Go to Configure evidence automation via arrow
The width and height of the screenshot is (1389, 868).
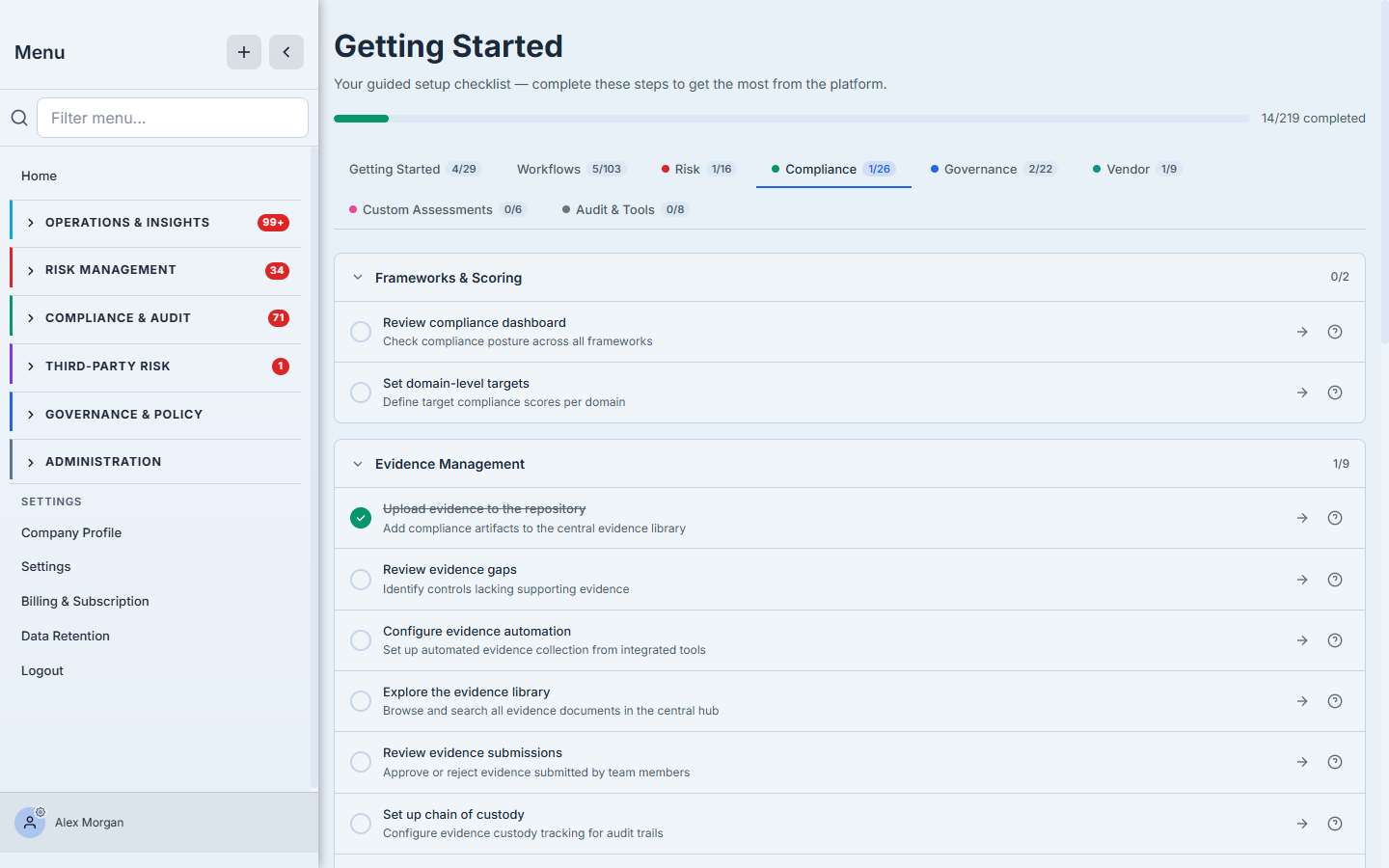(x=1302, y=640)
